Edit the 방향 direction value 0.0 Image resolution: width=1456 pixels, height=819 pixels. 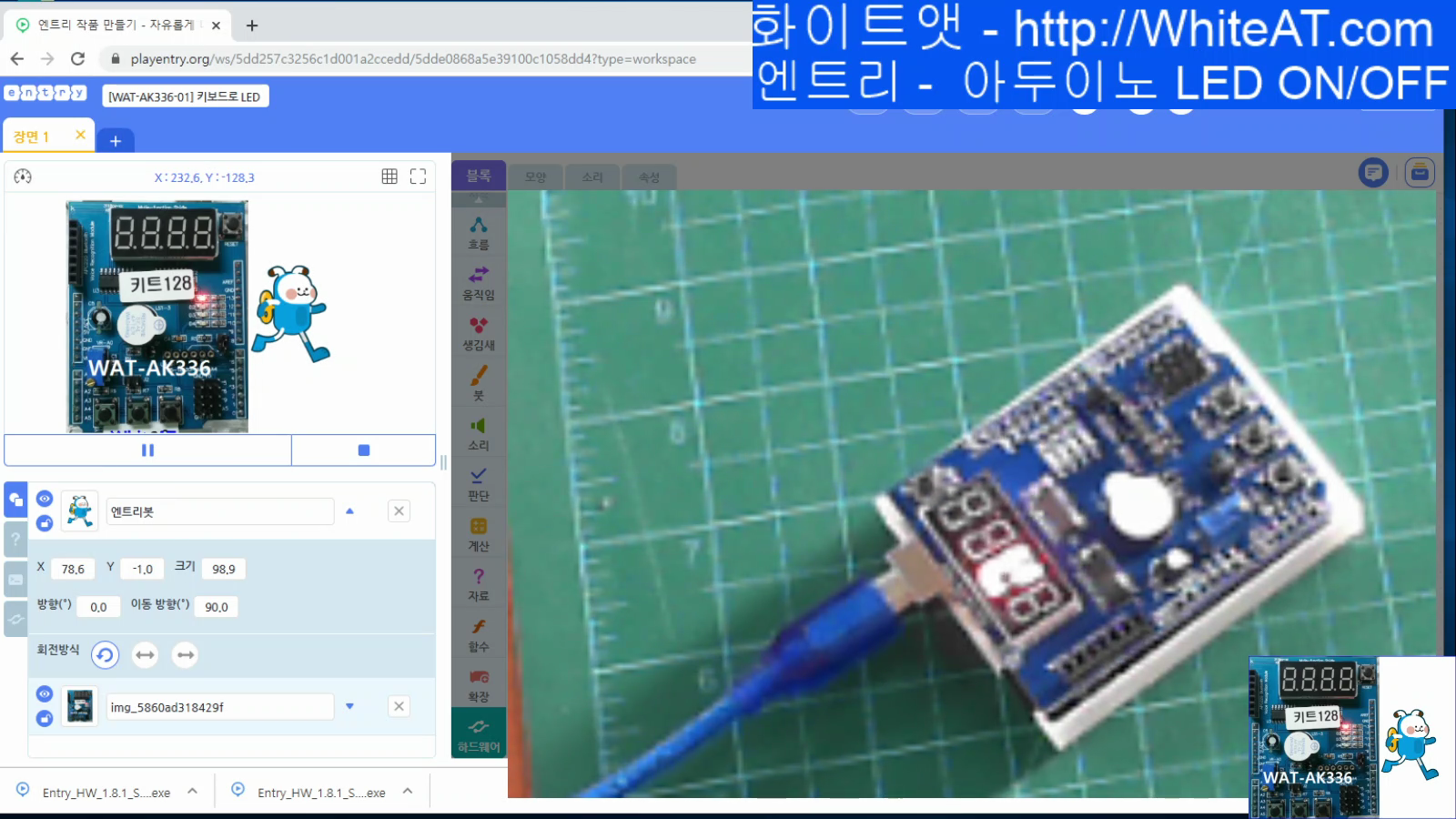98,607
